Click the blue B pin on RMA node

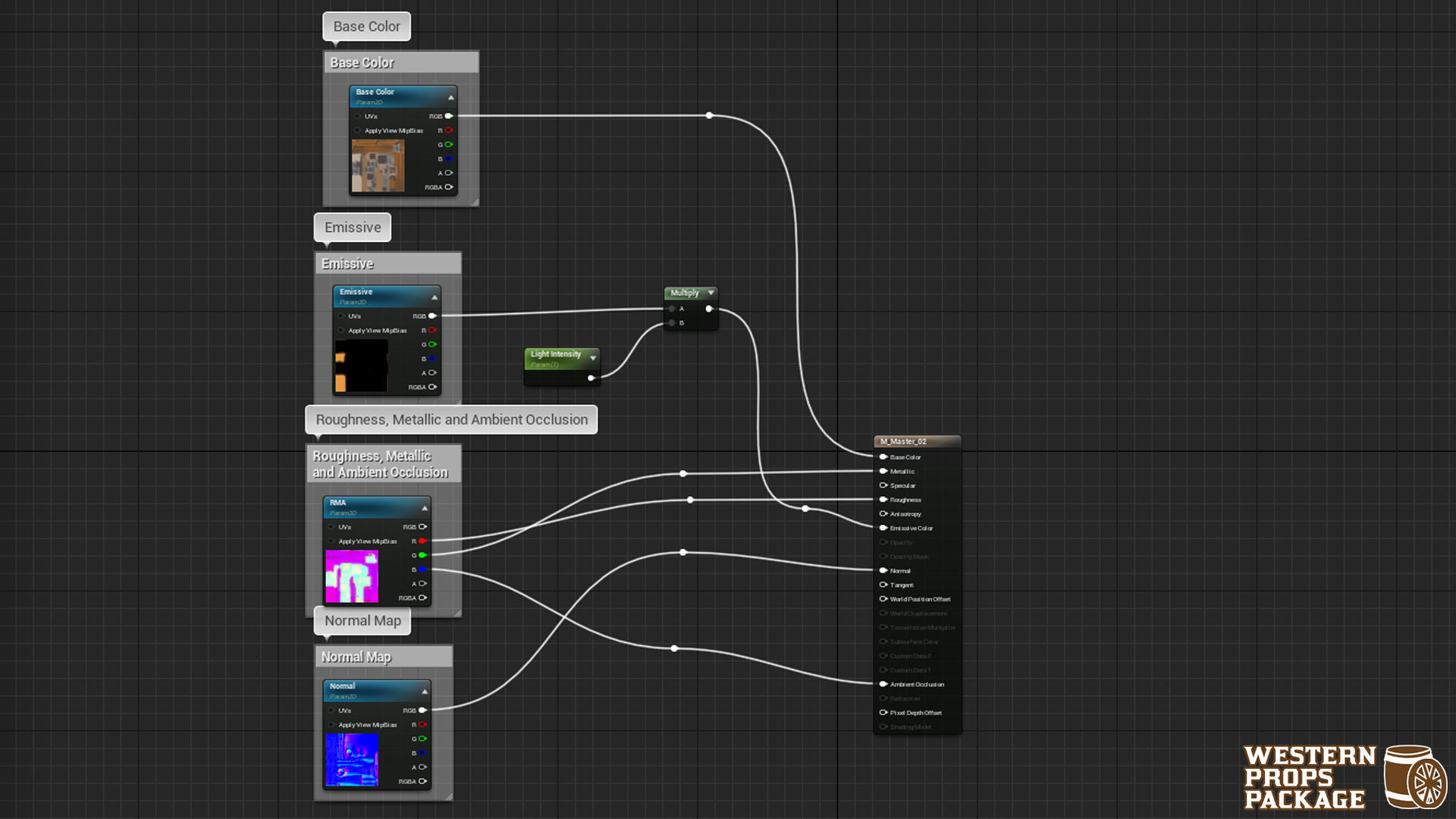[422, 570]
